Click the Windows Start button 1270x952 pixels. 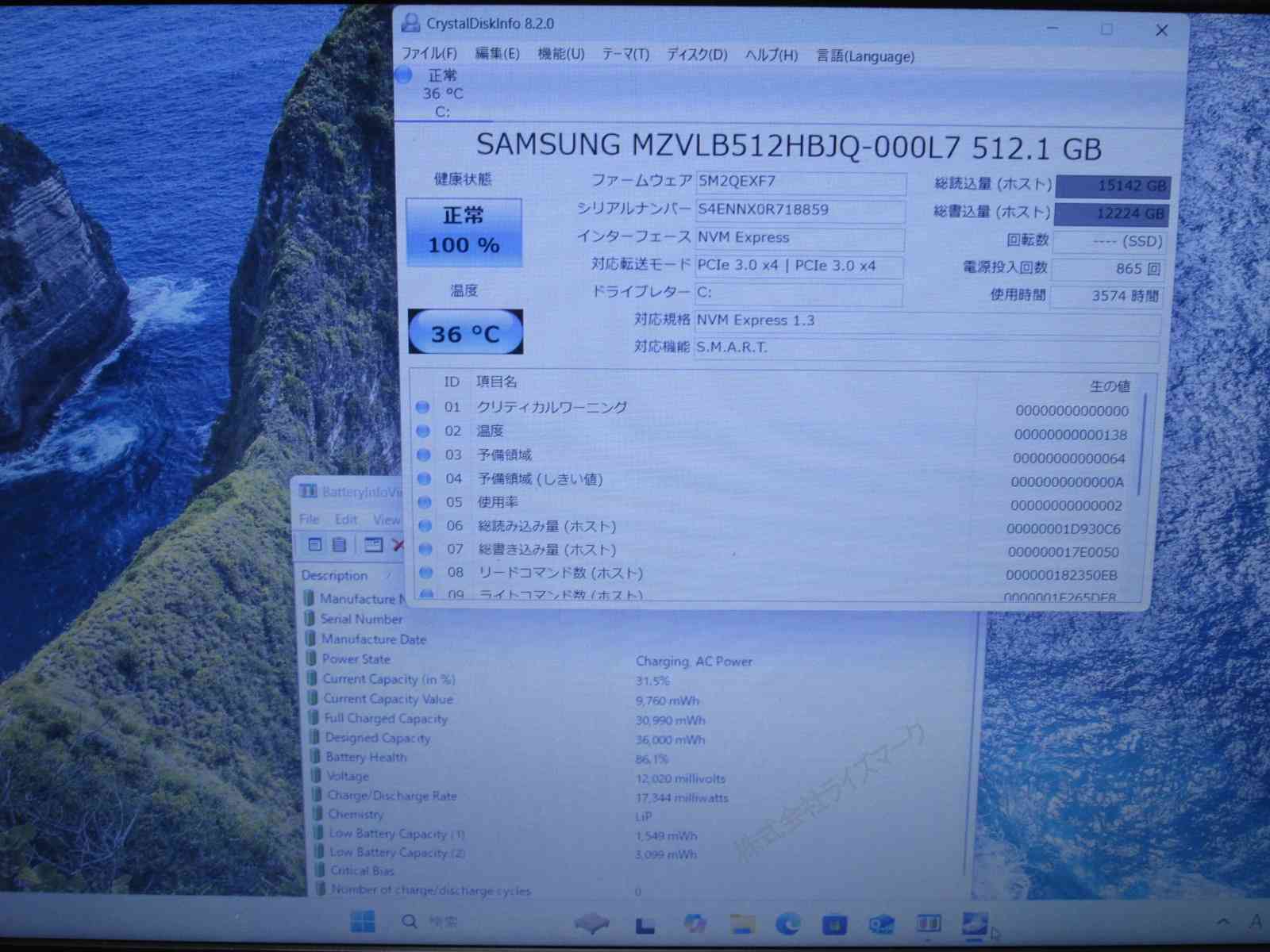(x=362, y=922)
